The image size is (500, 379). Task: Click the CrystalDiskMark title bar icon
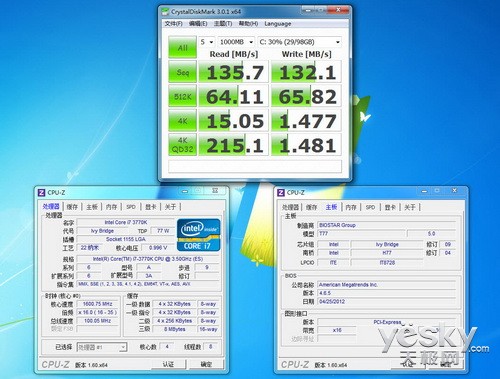165,12
